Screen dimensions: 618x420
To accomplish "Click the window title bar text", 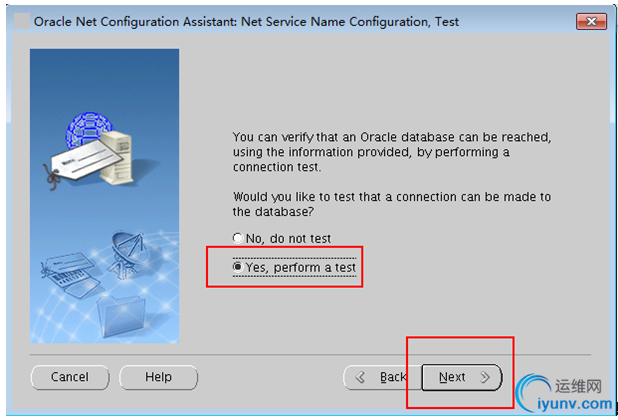I will pyautogui.click(x=246, y=22).
